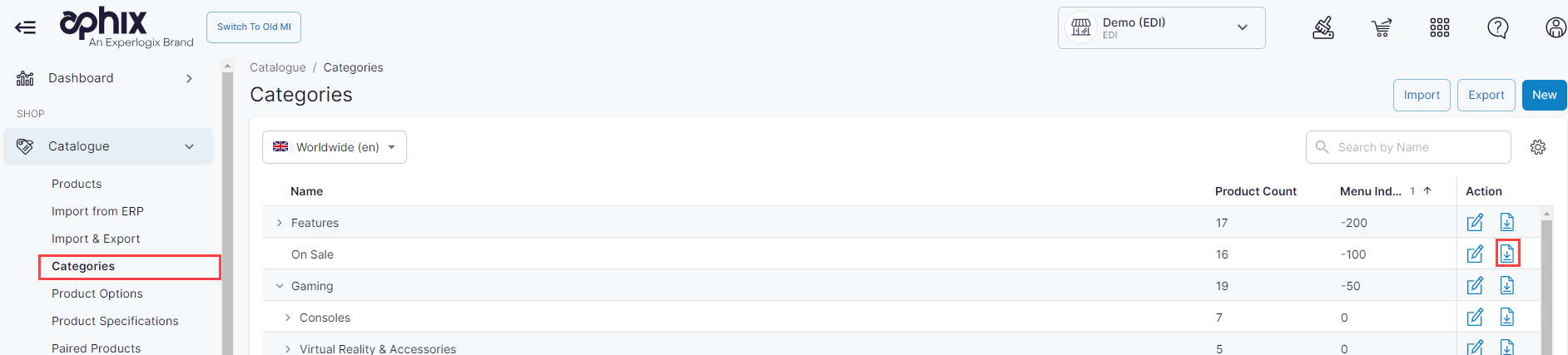Viewport: 1568px width, 355px height.
Task: Open the user account profile icon
Action: (x=1556, y=28)
